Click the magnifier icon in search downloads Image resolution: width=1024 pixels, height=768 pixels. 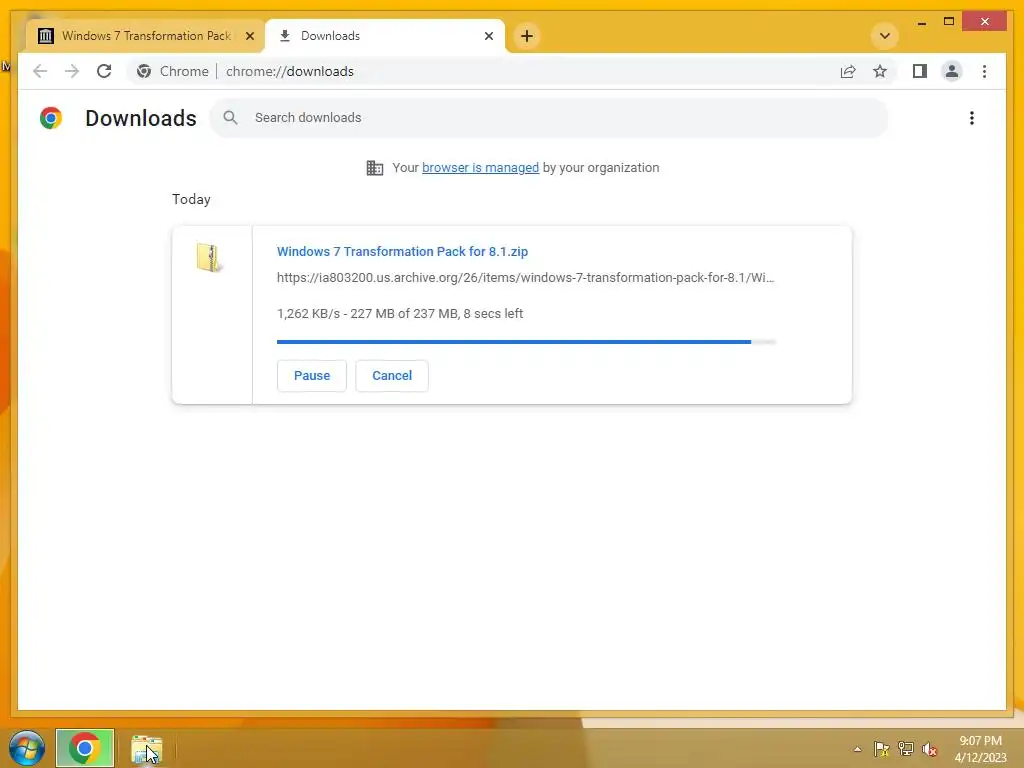(230, 118)
